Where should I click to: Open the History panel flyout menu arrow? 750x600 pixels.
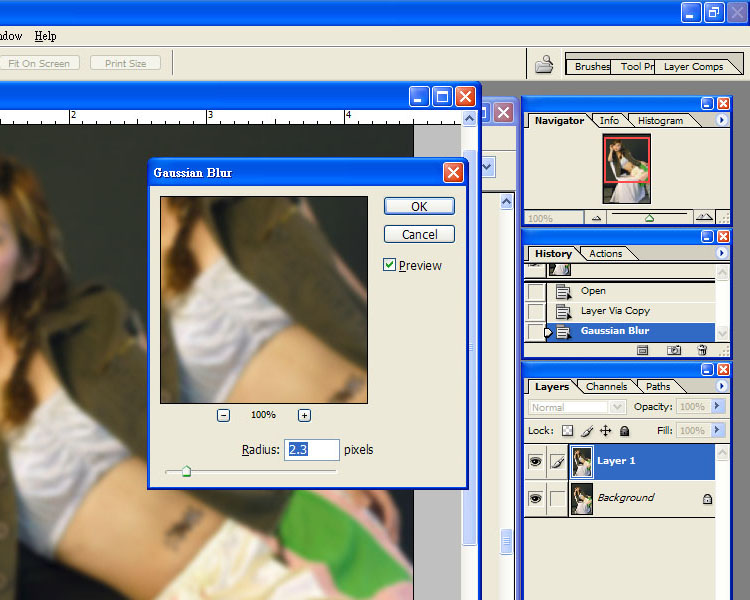(722, 253)
